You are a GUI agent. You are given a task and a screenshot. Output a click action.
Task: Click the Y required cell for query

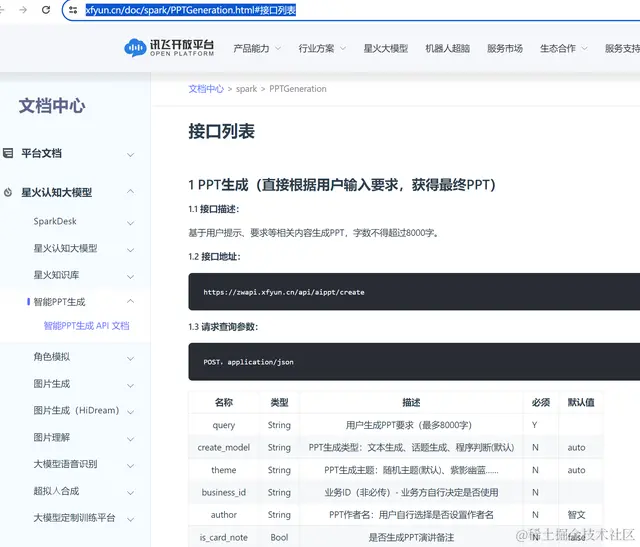[x=541, y=425]
